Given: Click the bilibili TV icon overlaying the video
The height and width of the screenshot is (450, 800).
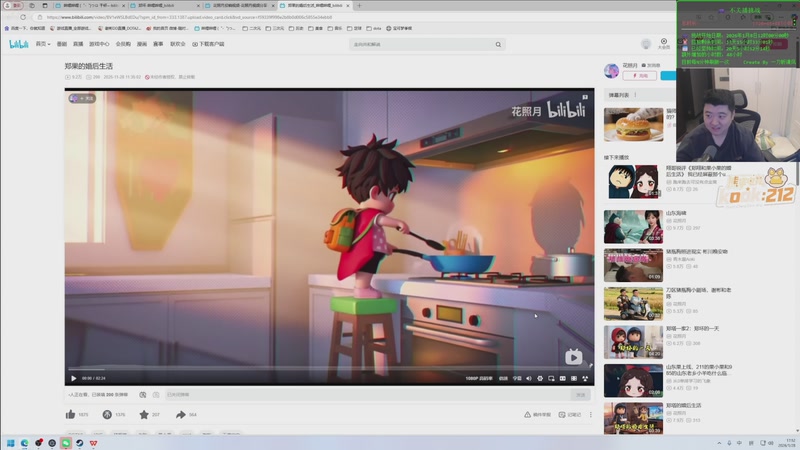Looking at the screenshot, I should (573, 357).
